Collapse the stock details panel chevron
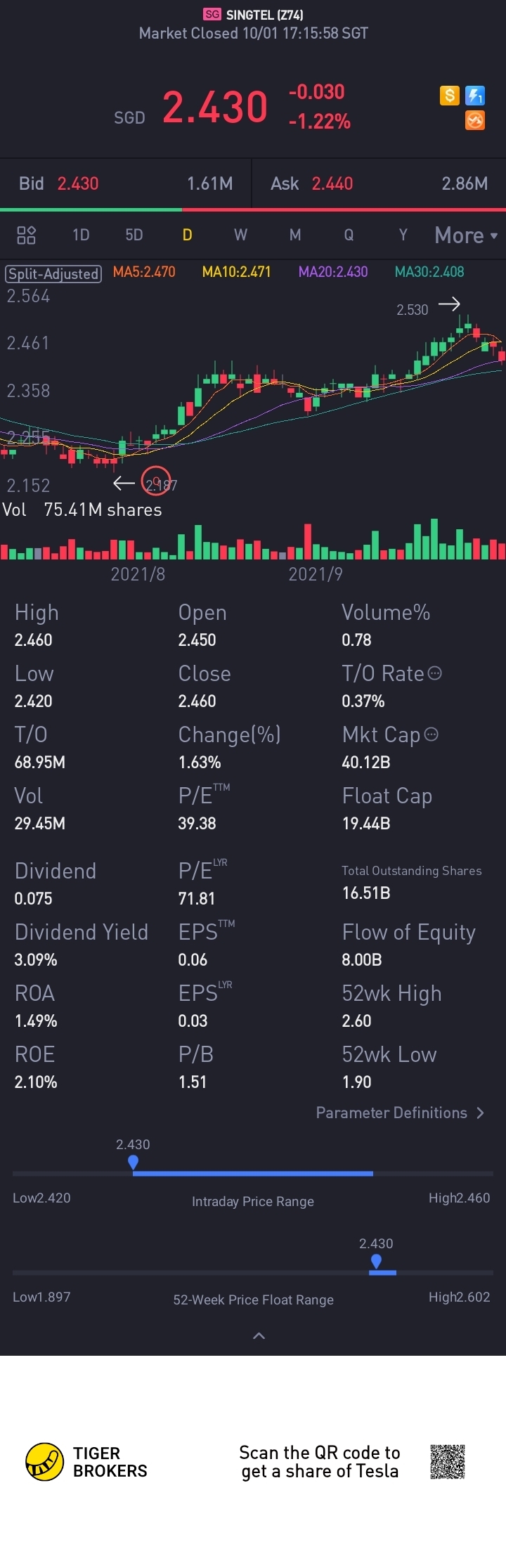This screenshot has height=1568, width=506. point(259,1335)
